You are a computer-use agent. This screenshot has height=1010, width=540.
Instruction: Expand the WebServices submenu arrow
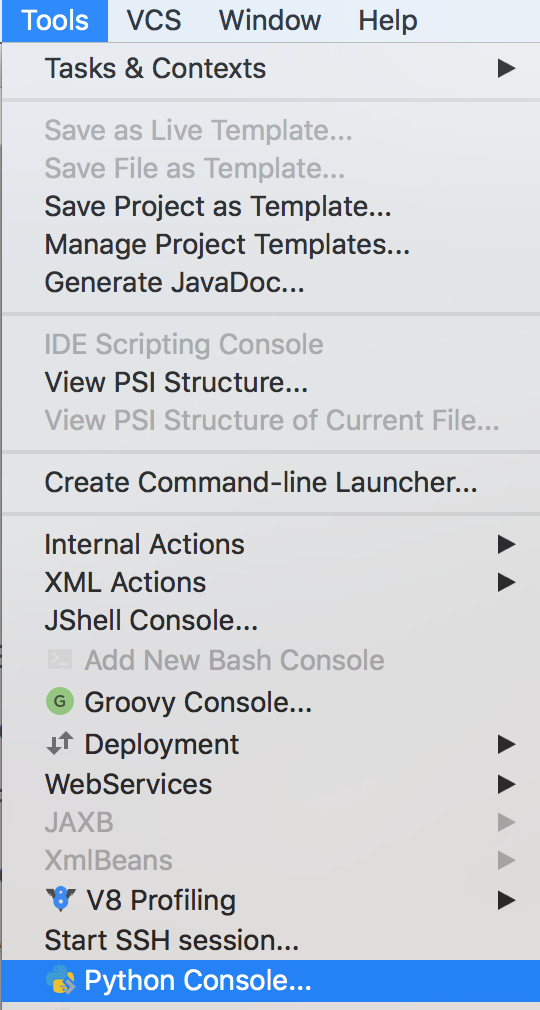506,784
